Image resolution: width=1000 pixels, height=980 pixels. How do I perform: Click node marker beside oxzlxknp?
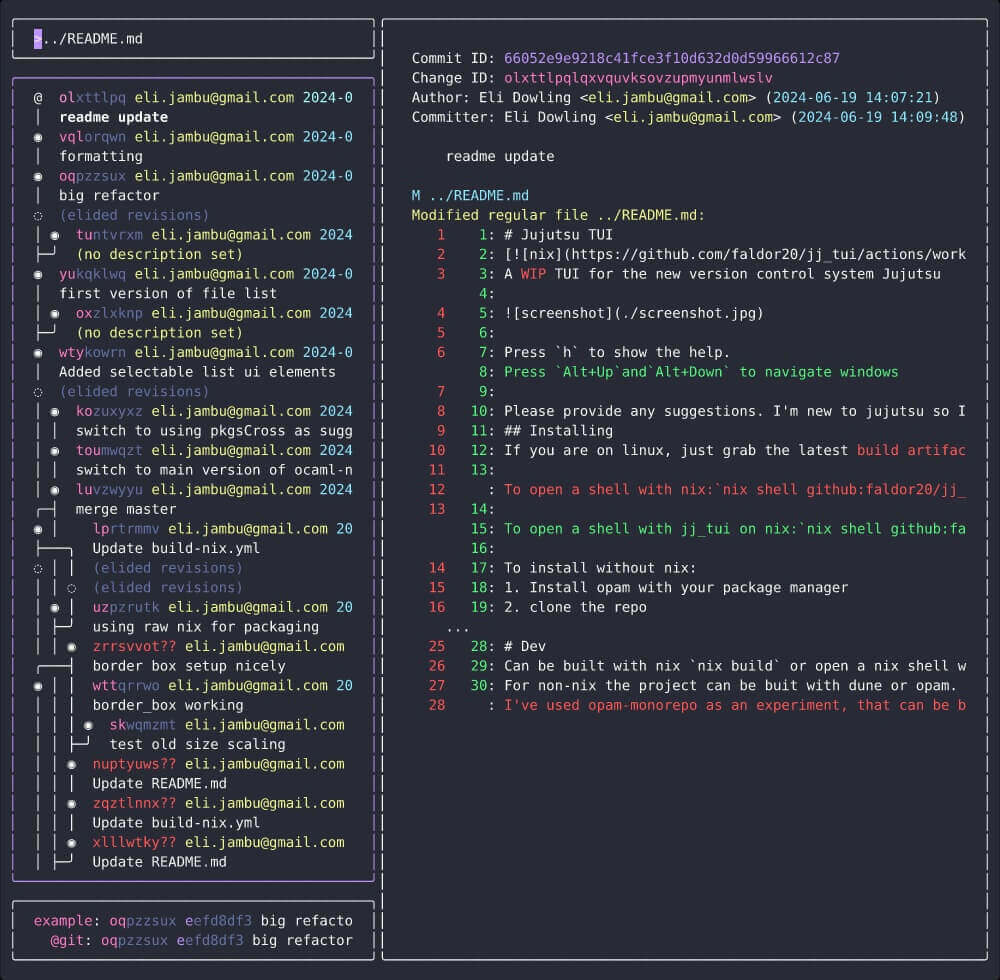click(x=55, y=314)
